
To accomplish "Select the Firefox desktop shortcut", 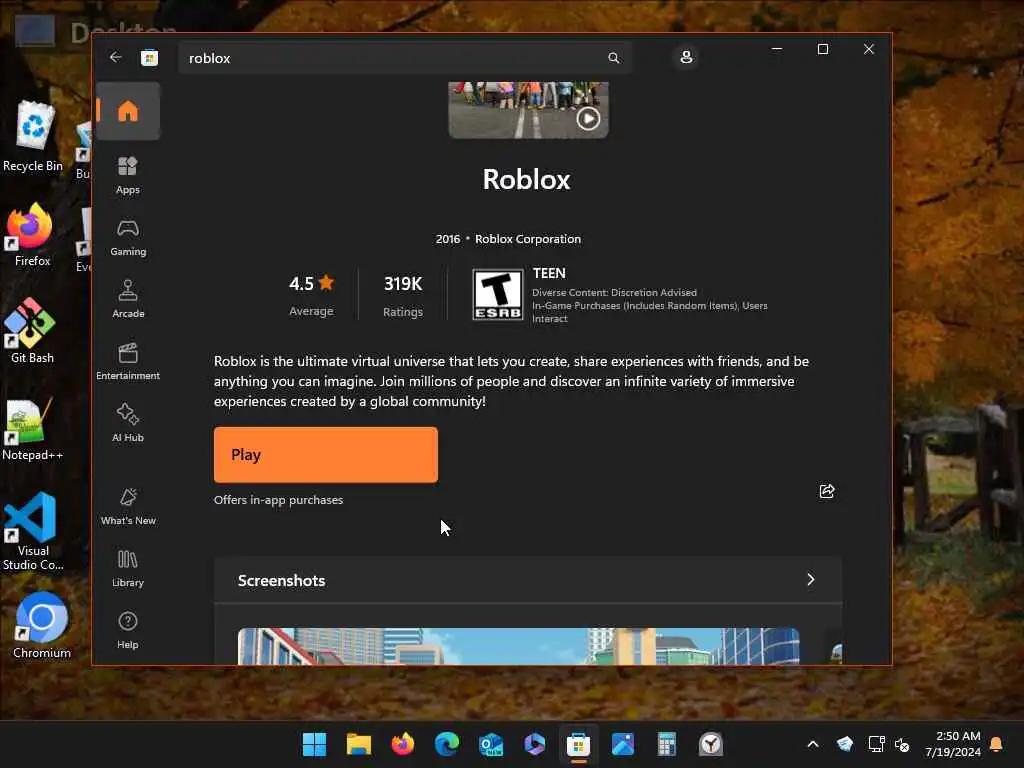I will point(32,234).
